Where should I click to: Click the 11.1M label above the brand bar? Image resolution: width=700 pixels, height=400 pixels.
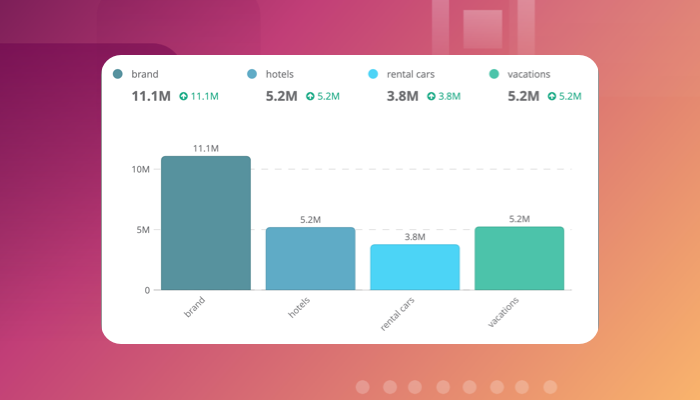(206, 148)
